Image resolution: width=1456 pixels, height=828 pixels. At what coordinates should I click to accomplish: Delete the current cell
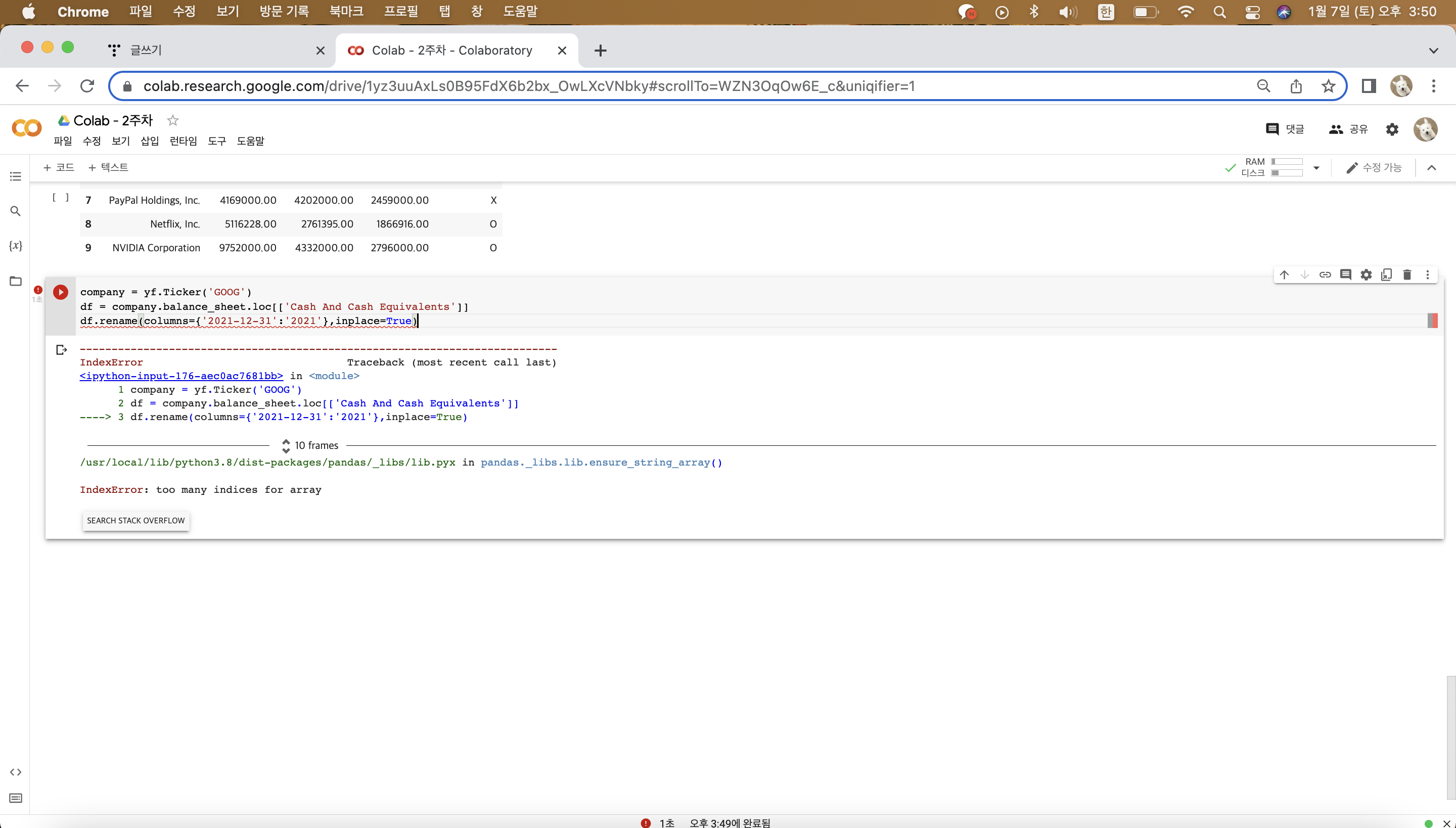coord(1407,275)
